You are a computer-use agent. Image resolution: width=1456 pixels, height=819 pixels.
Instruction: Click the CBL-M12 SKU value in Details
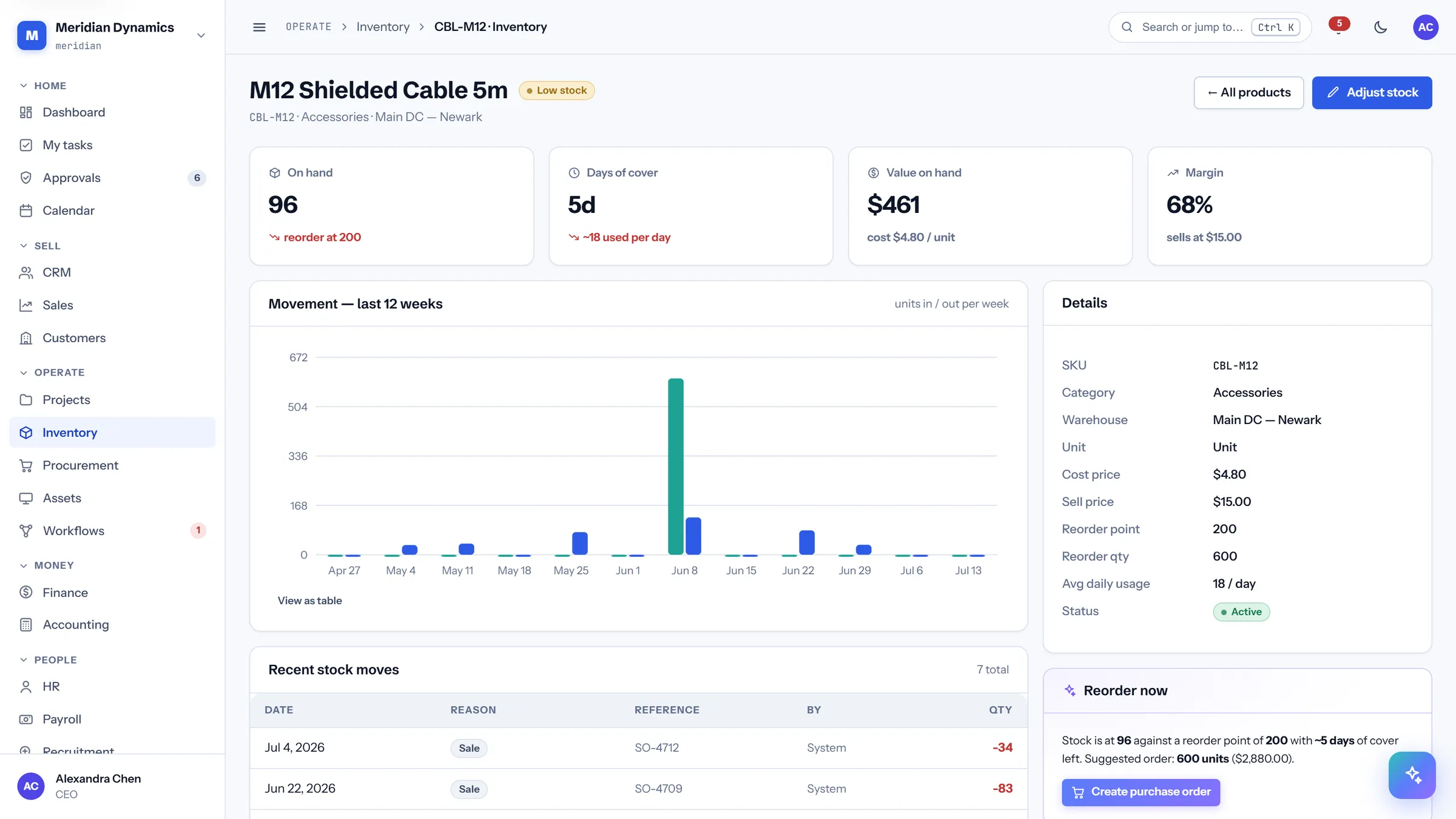(x=1235, y=366)
